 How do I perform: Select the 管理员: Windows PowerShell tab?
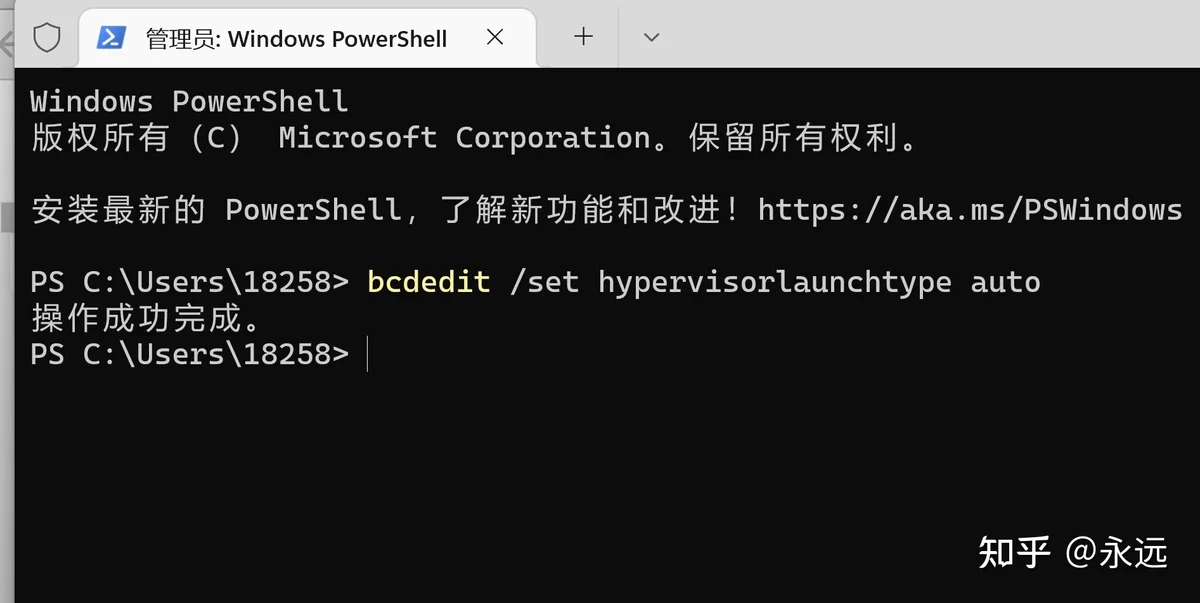coord(300,38)
